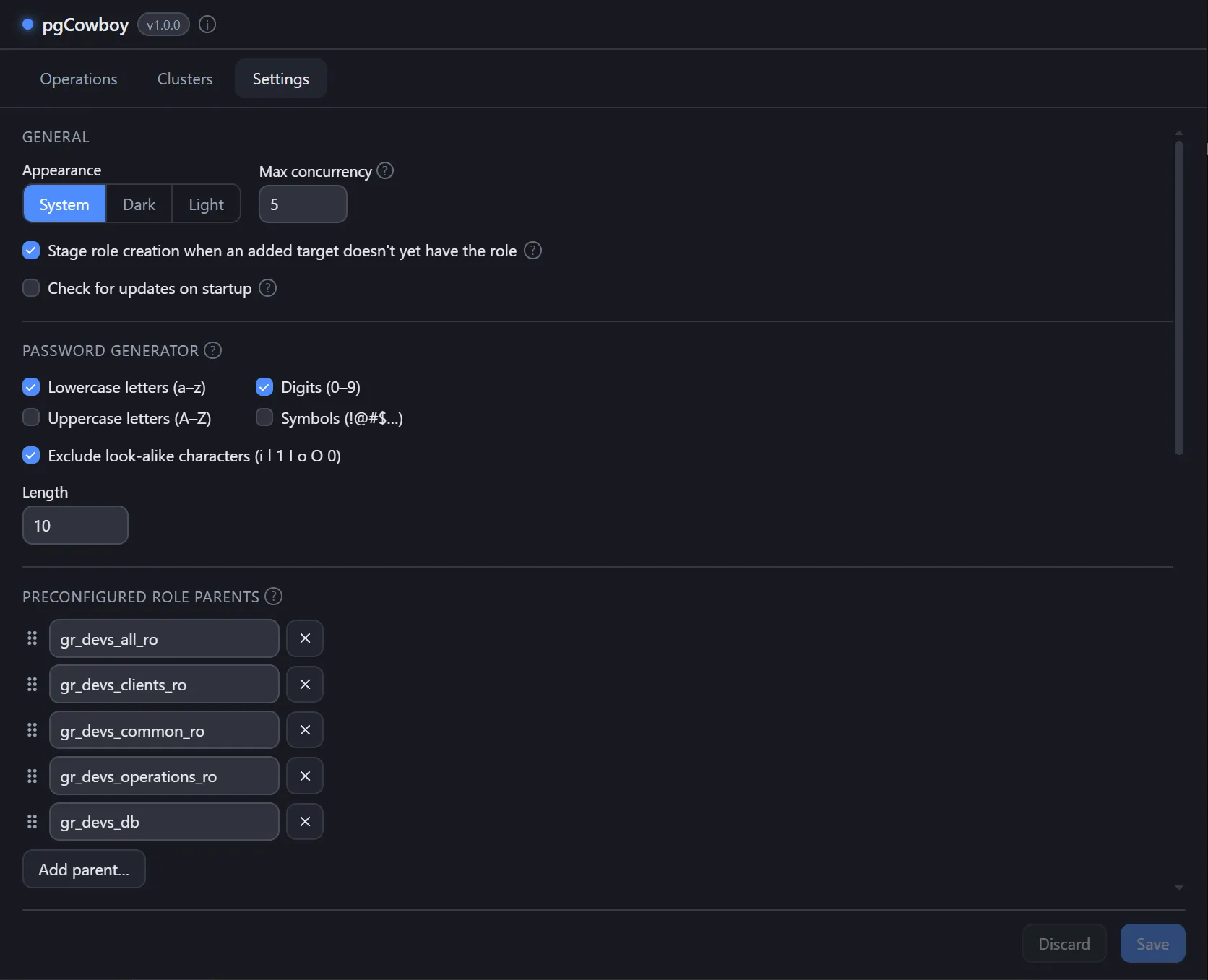The width and height of the screenshot is (1208, 980).
Task: Remove the gr_devs_common_ro parent
Action: point(305,730)
